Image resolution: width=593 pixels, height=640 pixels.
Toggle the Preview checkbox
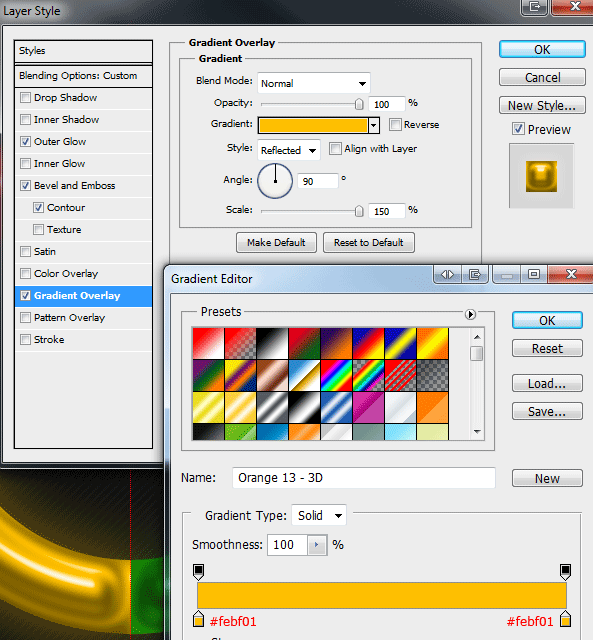[x=518, y=129]
